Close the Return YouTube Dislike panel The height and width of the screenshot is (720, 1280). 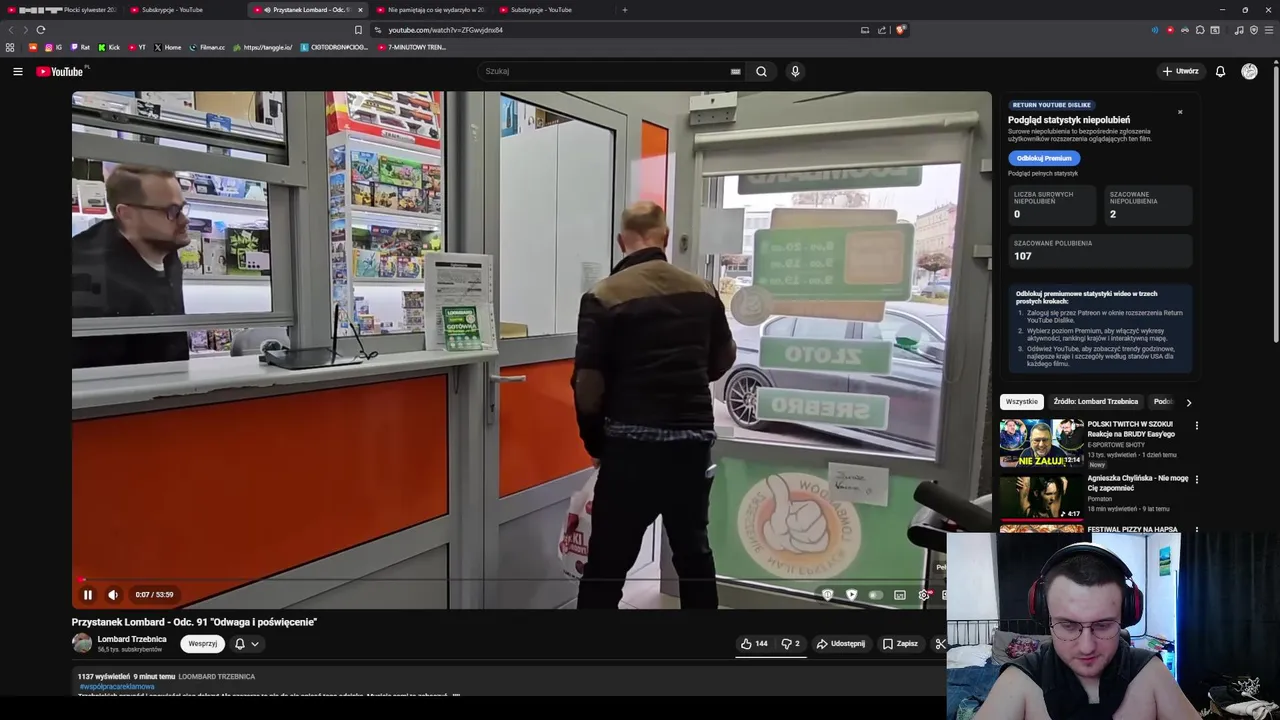click(x=1180, y=112)
